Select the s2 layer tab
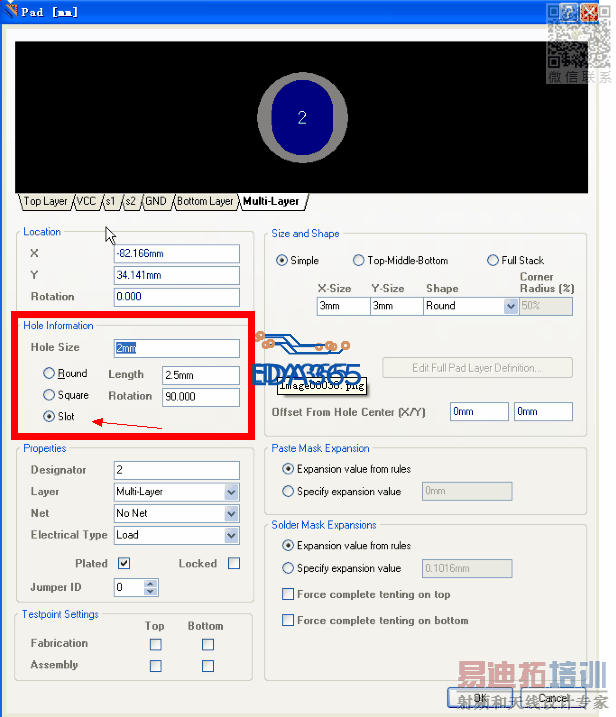Image resolution: width=616 pixels, height=717 pixels. (131, 202)
